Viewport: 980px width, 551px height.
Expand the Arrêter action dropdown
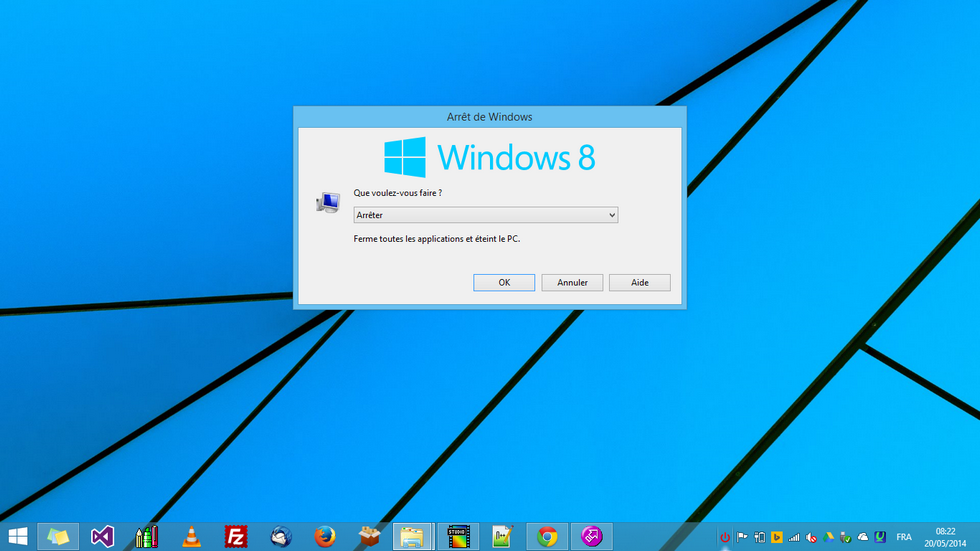(486, 215)
